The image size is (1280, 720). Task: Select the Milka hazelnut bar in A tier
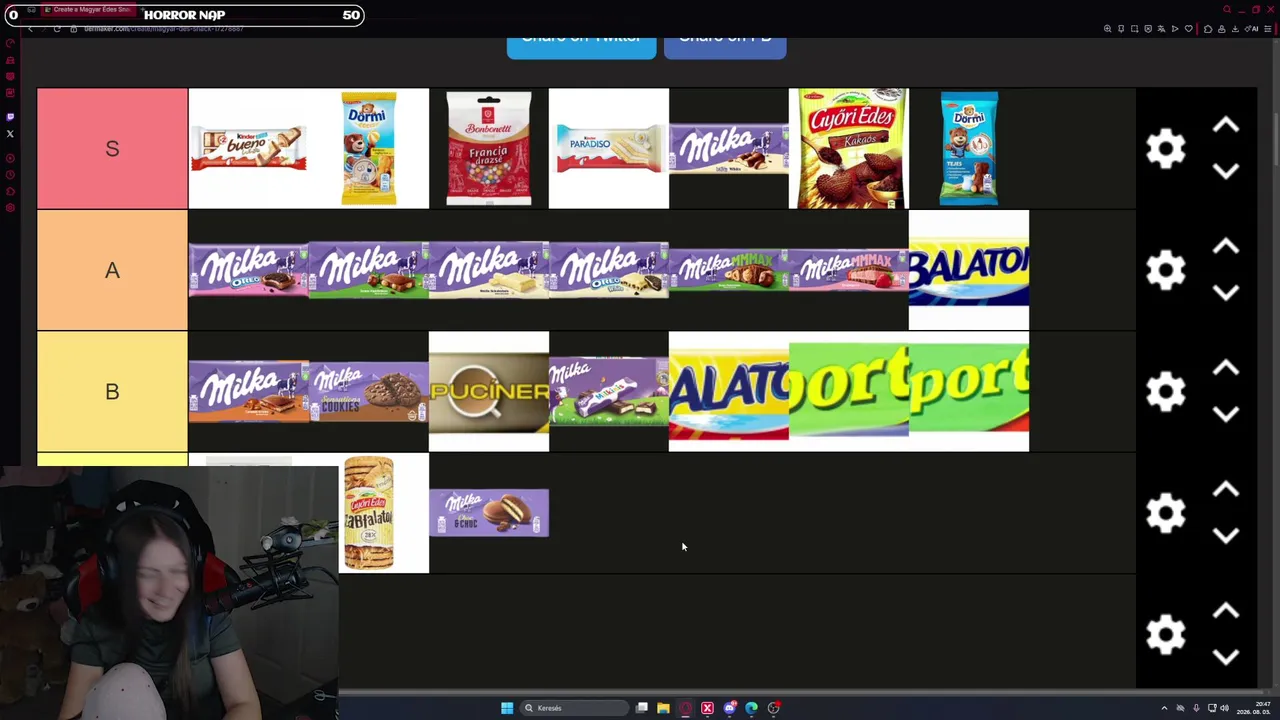point(369,270)
